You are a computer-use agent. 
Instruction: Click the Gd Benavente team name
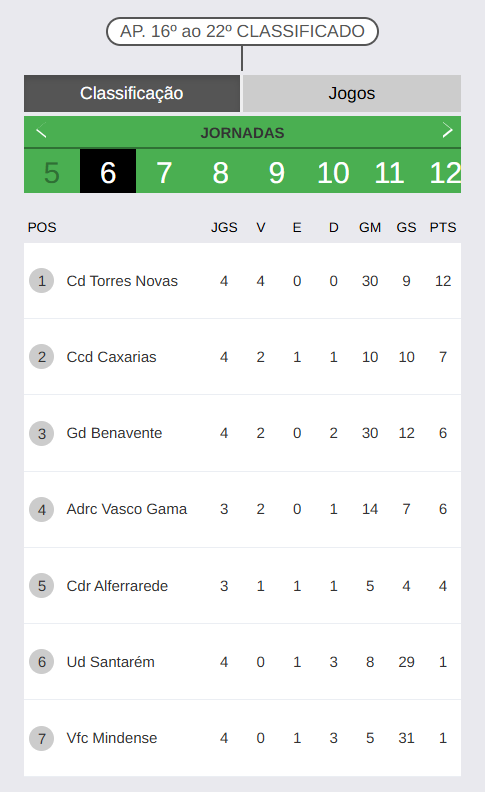tap(114, 433)
